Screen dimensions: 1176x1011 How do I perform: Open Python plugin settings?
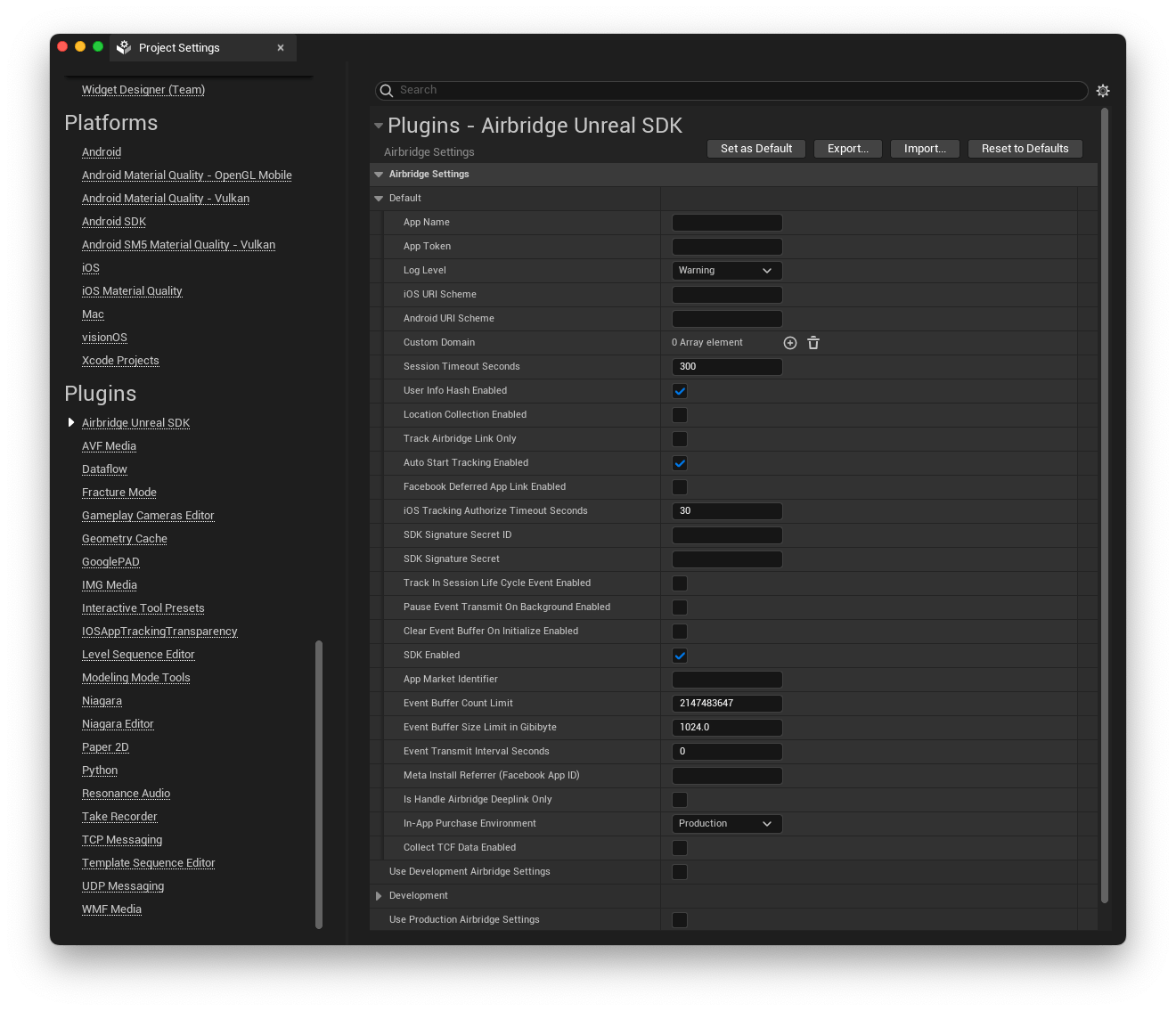click(100, 770)
